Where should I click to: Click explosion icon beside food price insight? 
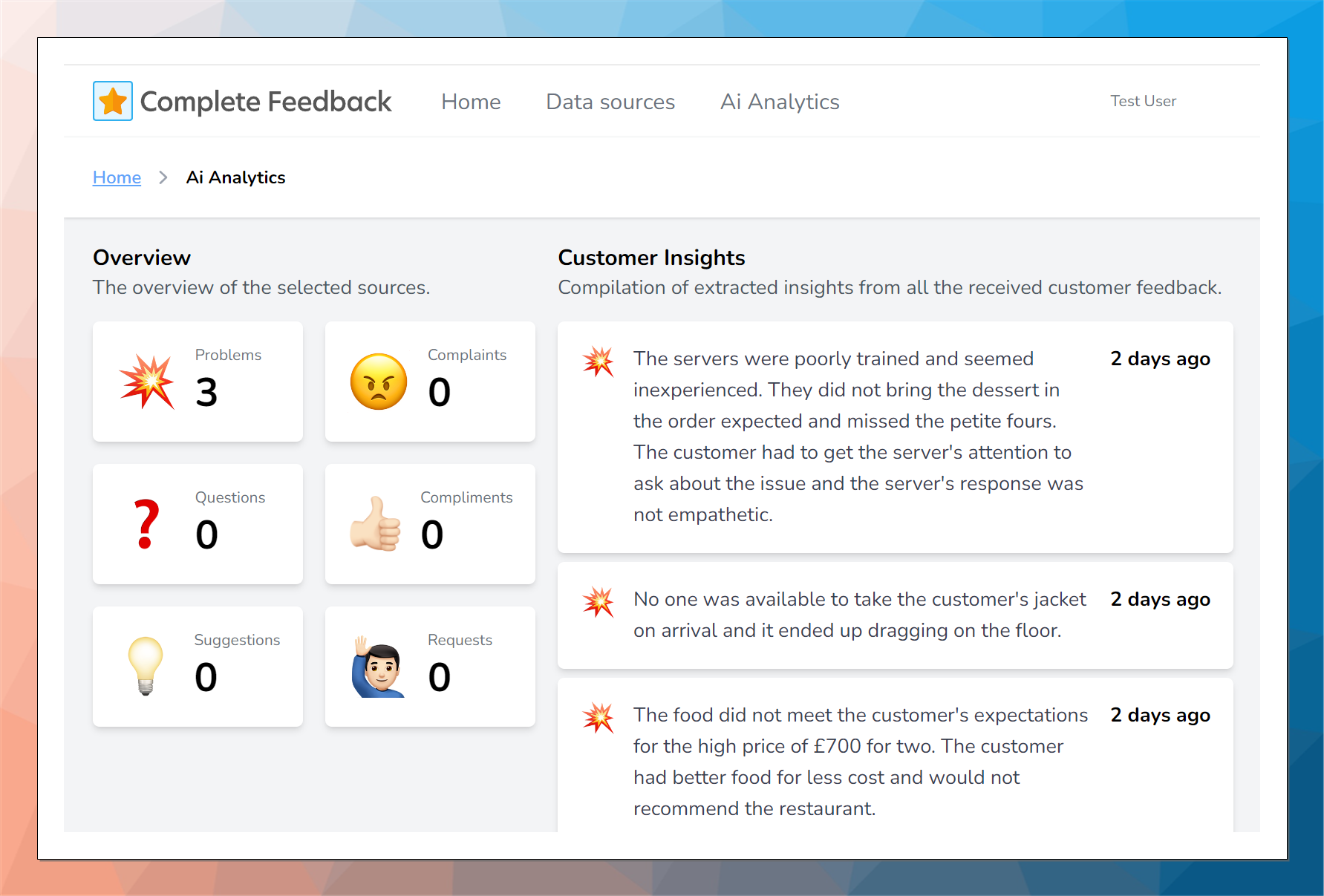click(598, 717)
